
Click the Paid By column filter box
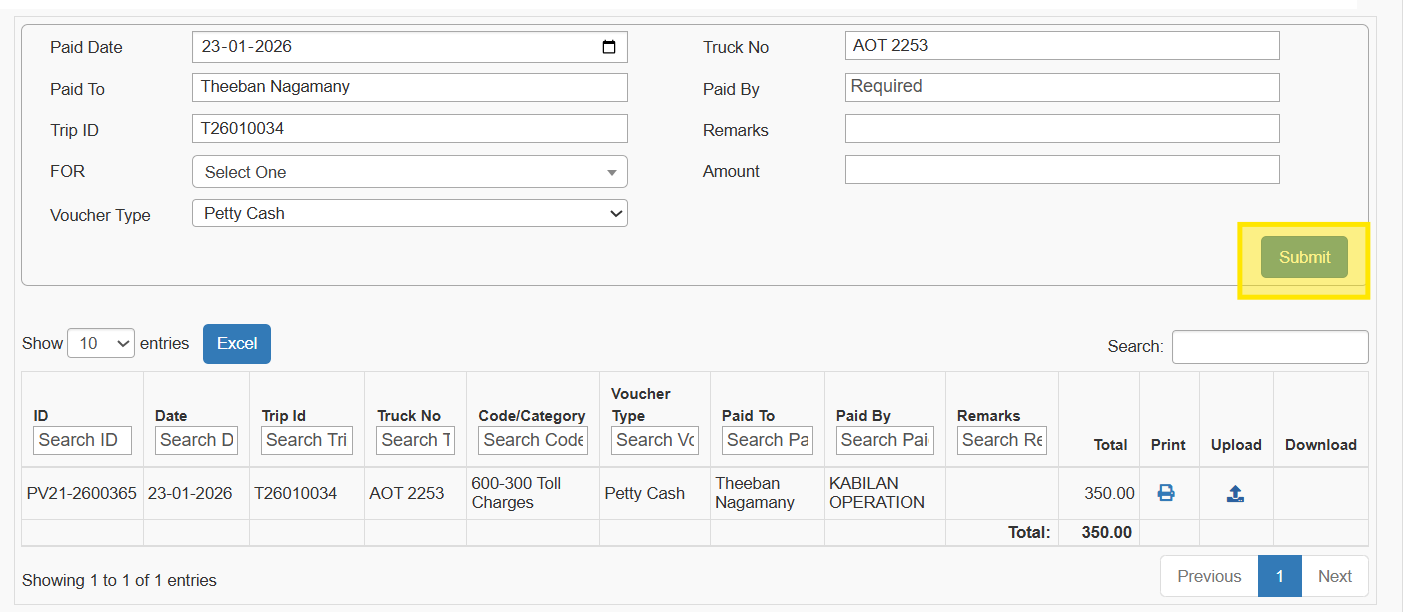(x=885, y=440)
